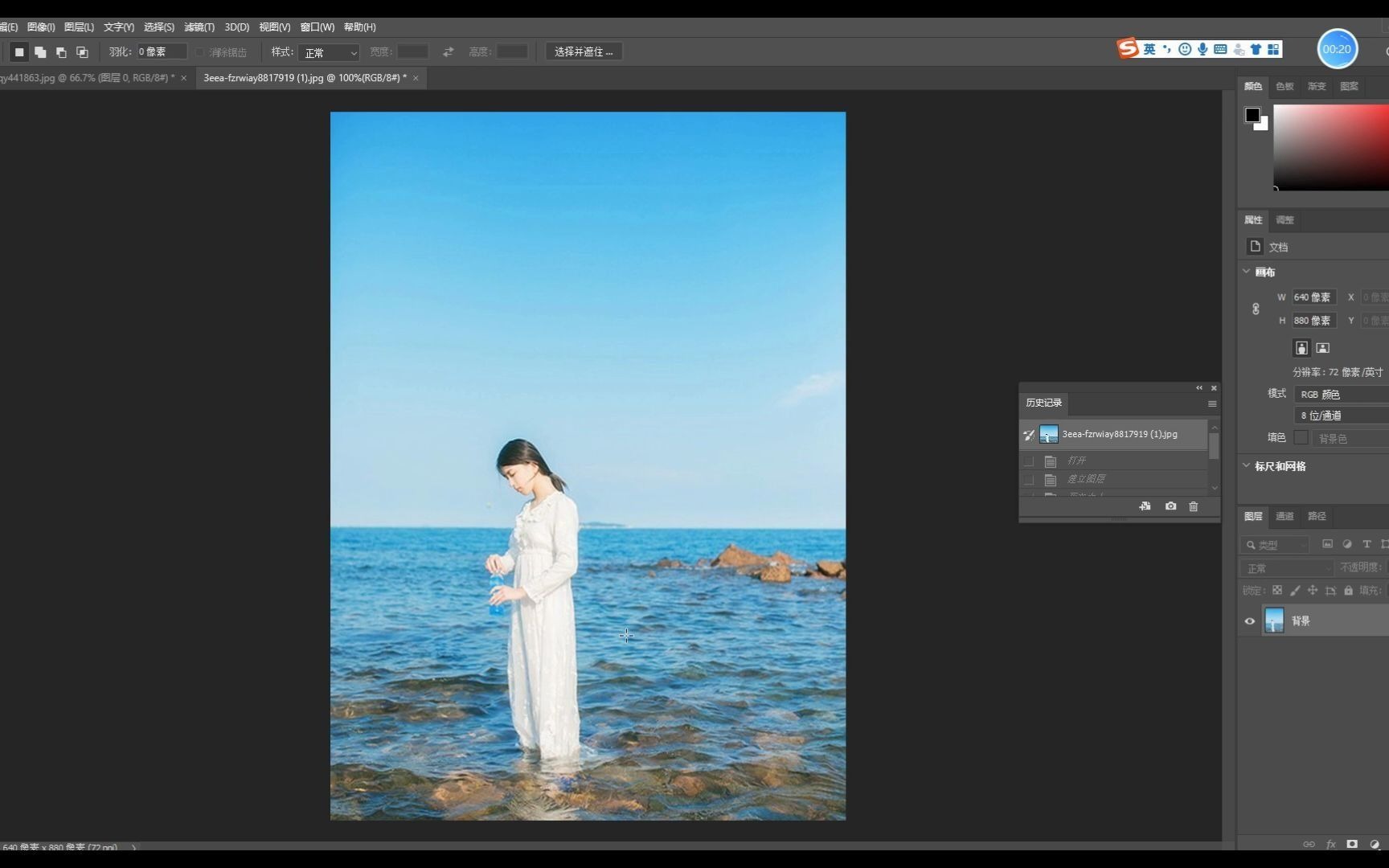Click the canvas width W 640 像素 field

tap(1314, 297)
